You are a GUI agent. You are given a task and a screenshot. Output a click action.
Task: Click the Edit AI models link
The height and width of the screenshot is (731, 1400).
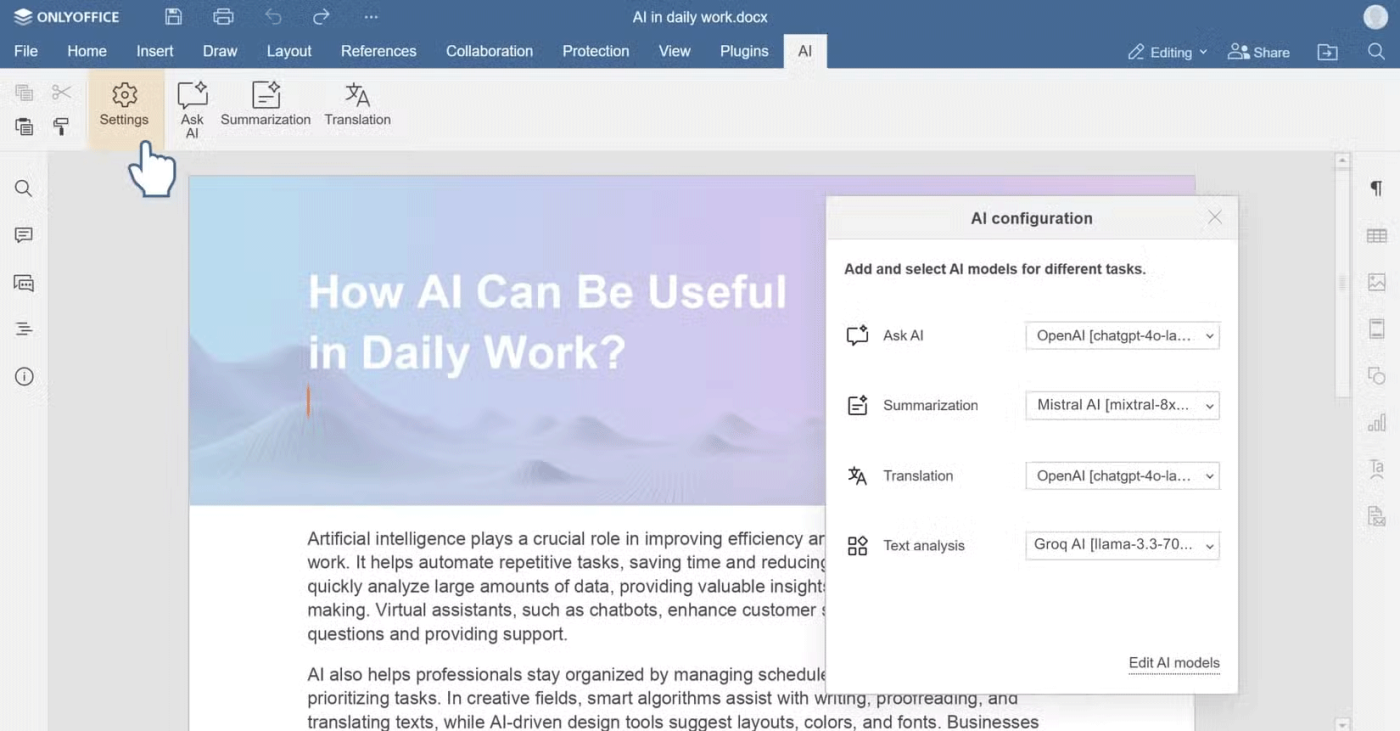click(x=1173, y=663)
